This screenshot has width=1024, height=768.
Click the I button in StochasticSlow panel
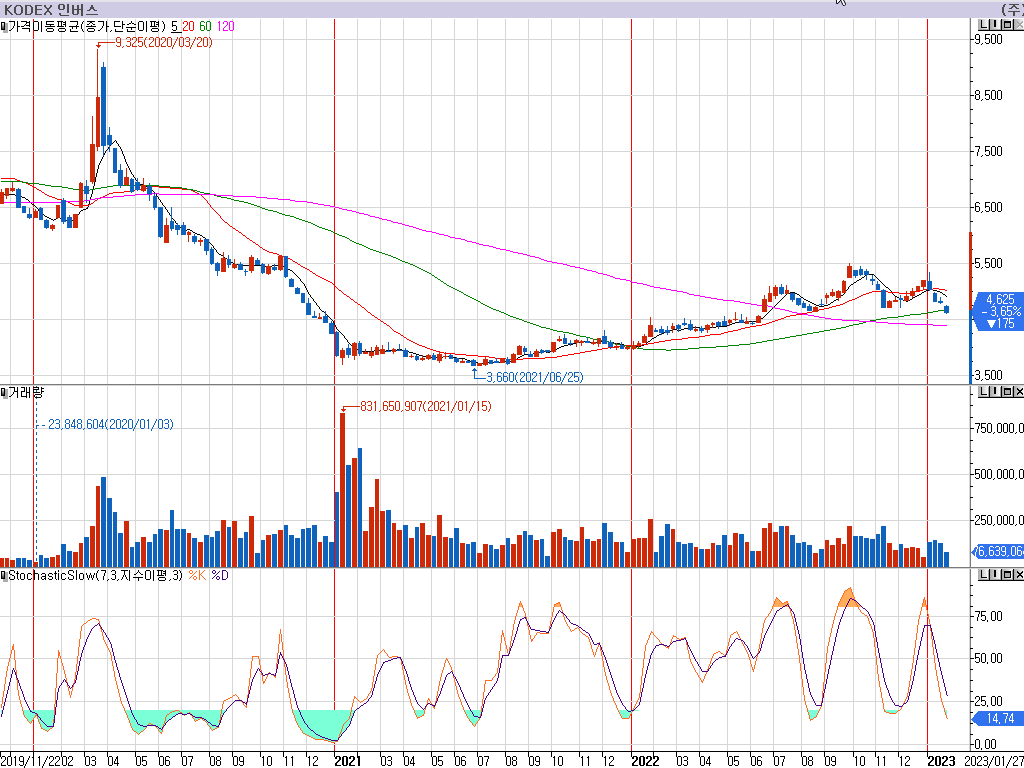click(995, 575)
